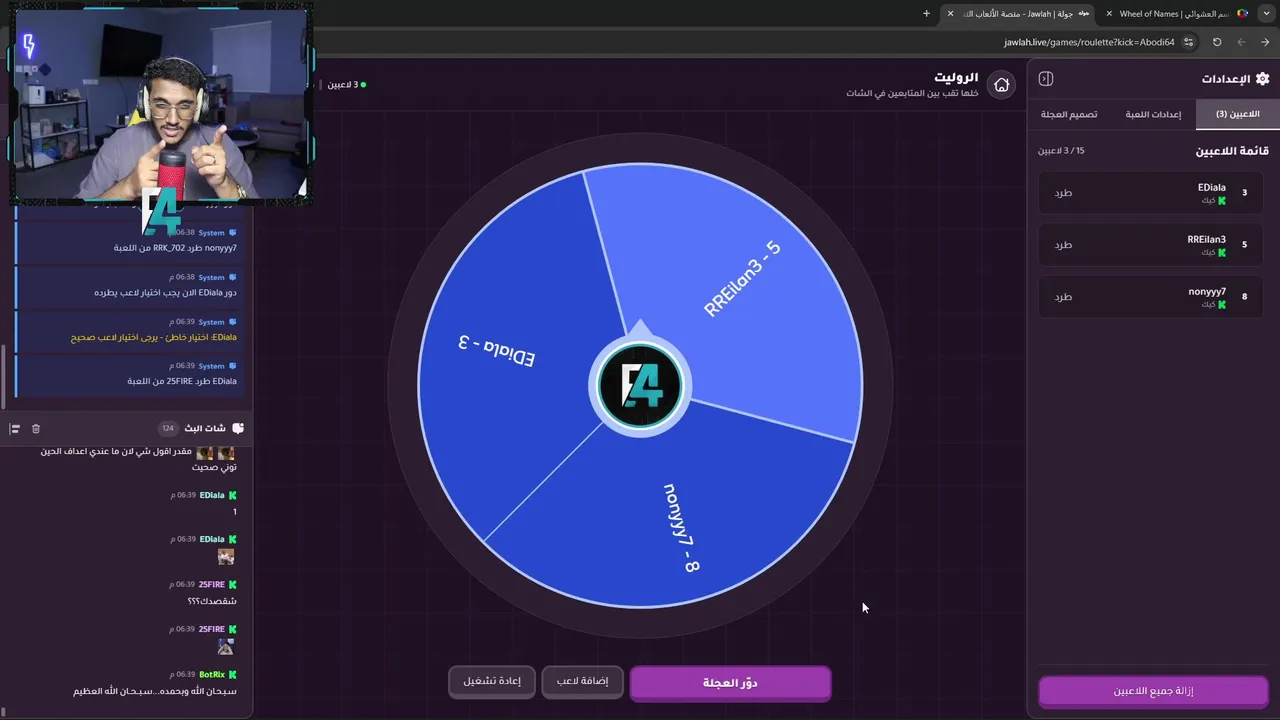Screen dimensions: 1280x720
Task: Go back in browser history
Action: click(x=1241, y=42)
